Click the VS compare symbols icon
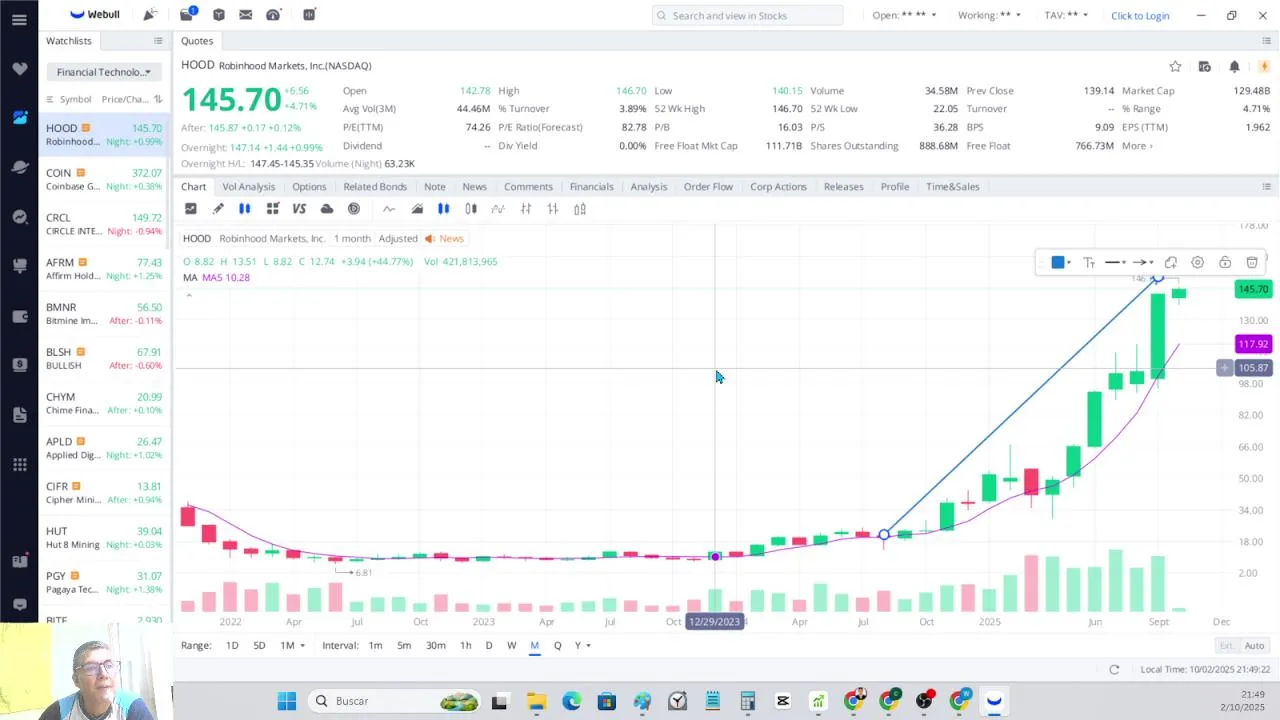 (299, 209)
